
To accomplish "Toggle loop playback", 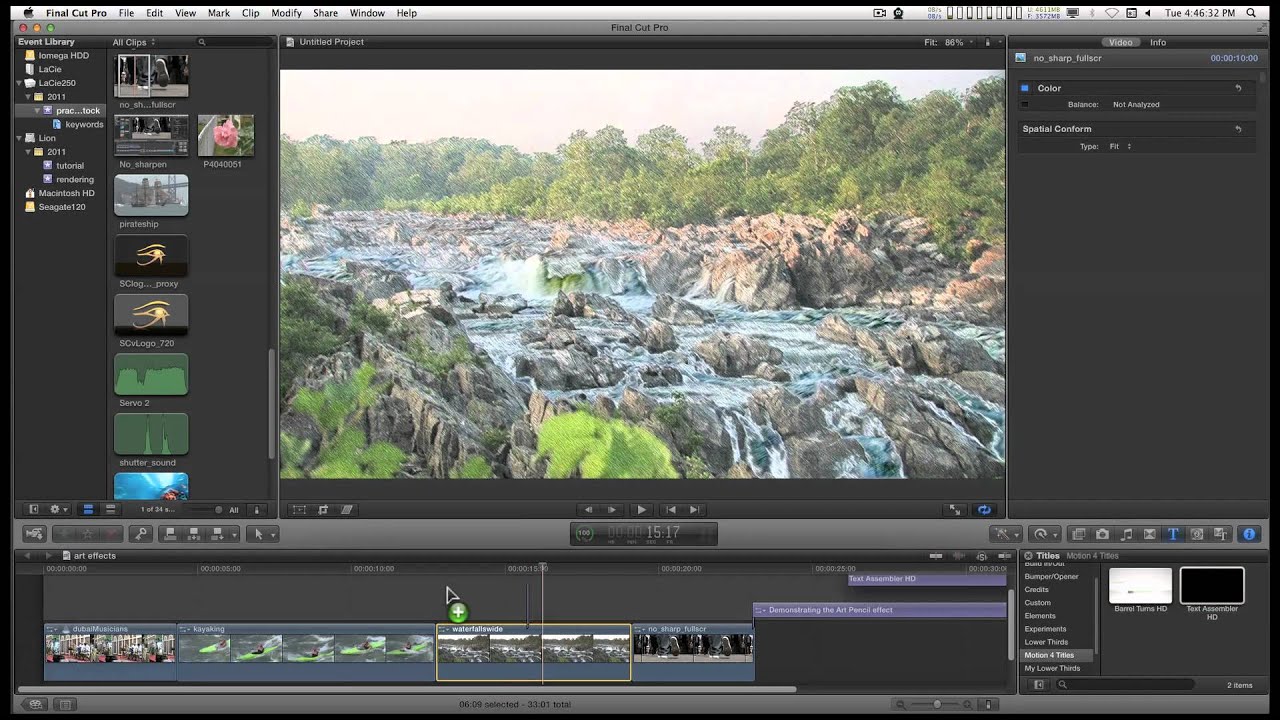I will pos(985,510).
